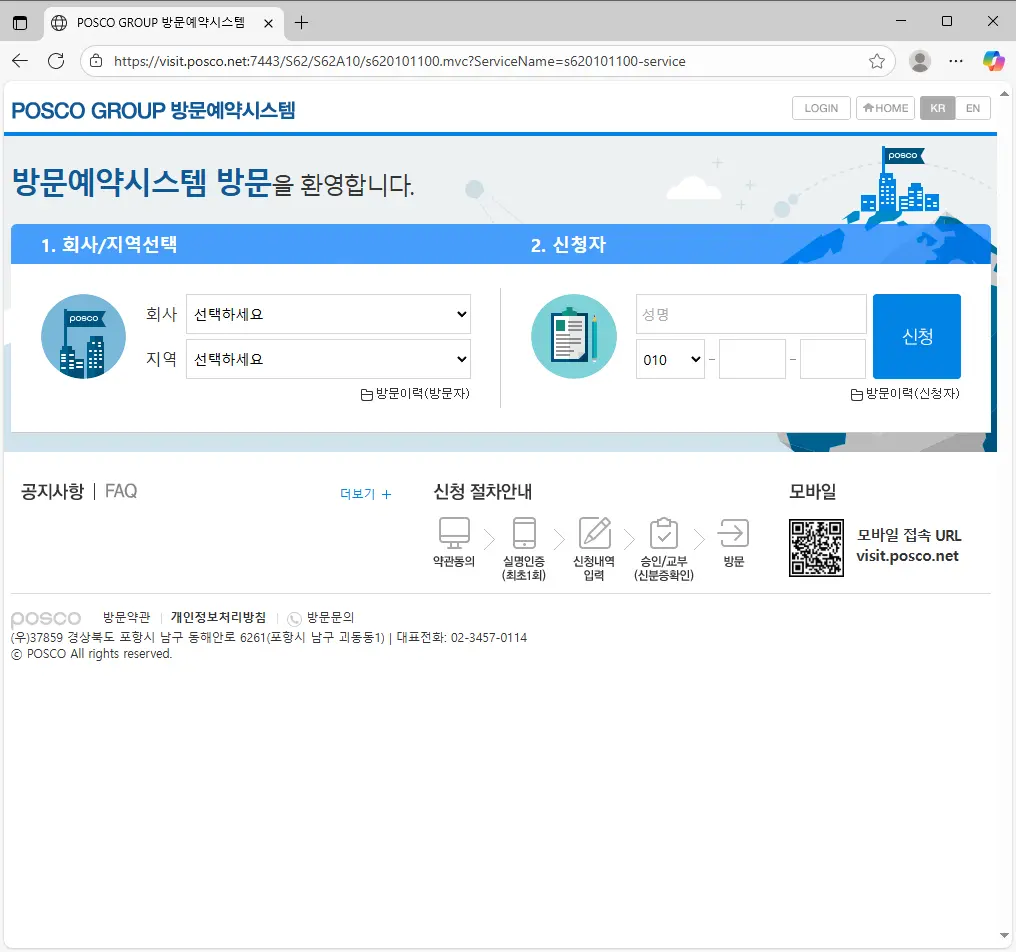Click the mobile QR code image
Viewport: 1016px width, 952px height.
coord(816,548)
